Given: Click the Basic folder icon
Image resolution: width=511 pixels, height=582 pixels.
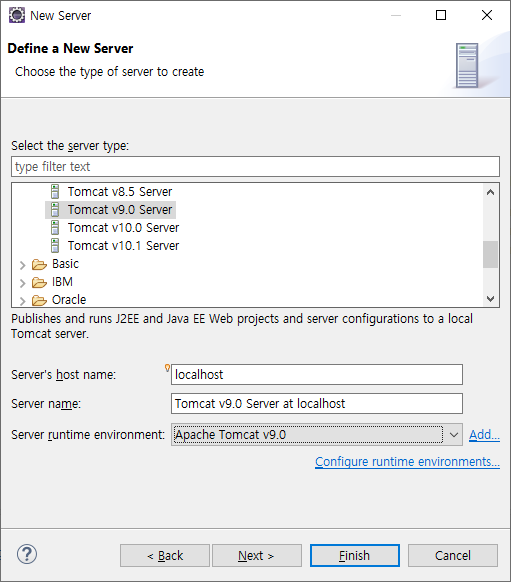Looking at the screenshot, I should pyautogui.click(x=39, y=264).
